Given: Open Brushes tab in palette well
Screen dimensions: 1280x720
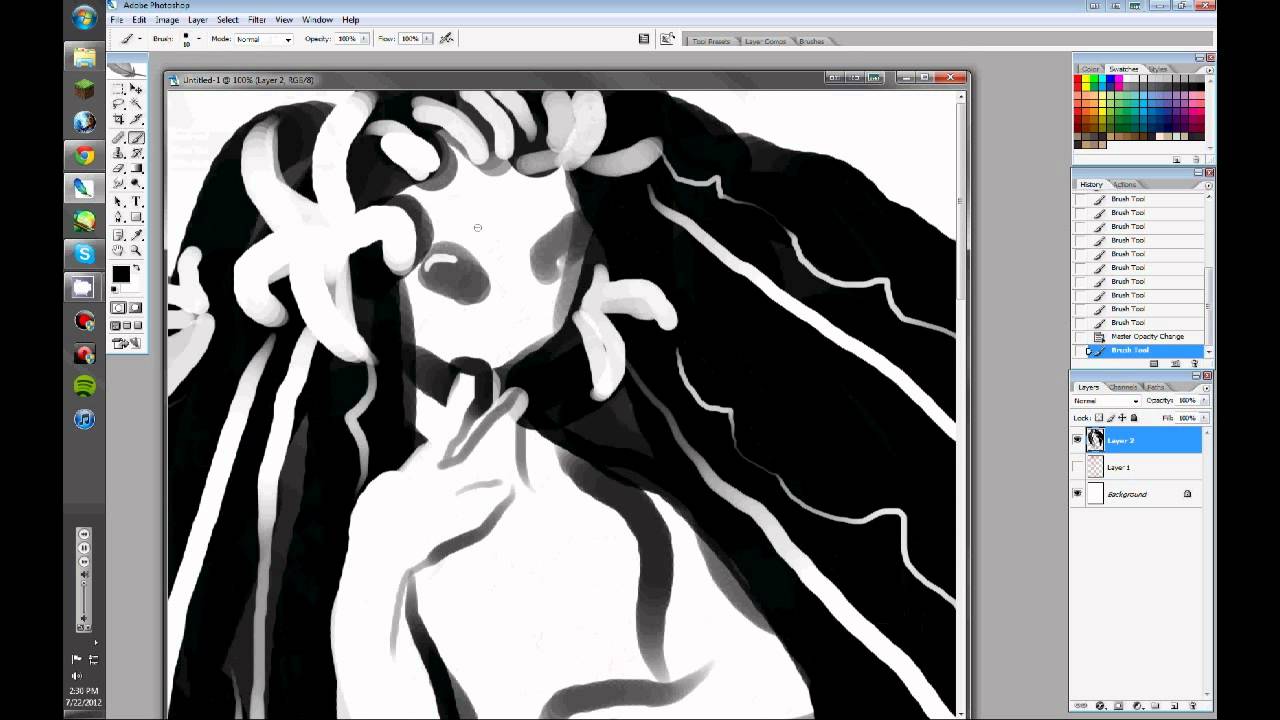Looking at the screenshot, I should tap(812, 41).
